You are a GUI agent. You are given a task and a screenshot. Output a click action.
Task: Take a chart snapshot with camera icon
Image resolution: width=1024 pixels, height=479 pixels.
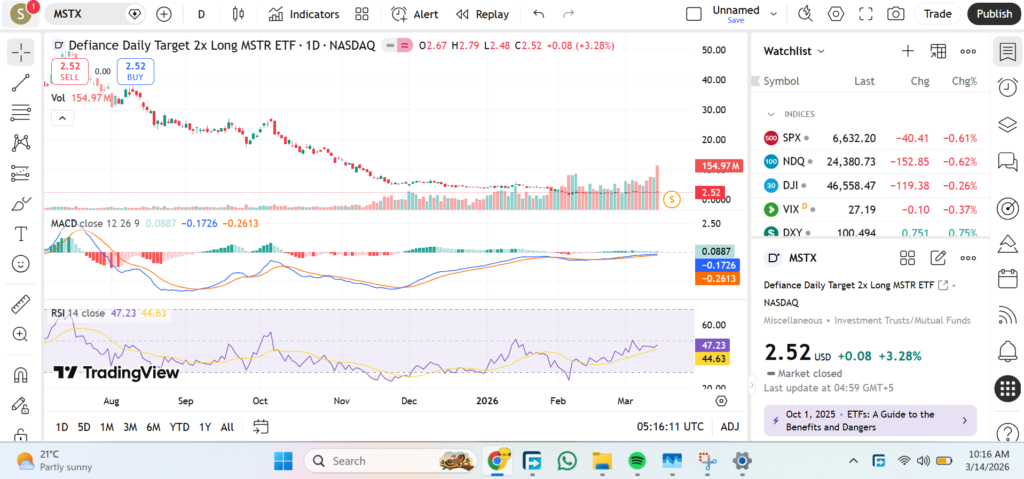click(896, 14)
